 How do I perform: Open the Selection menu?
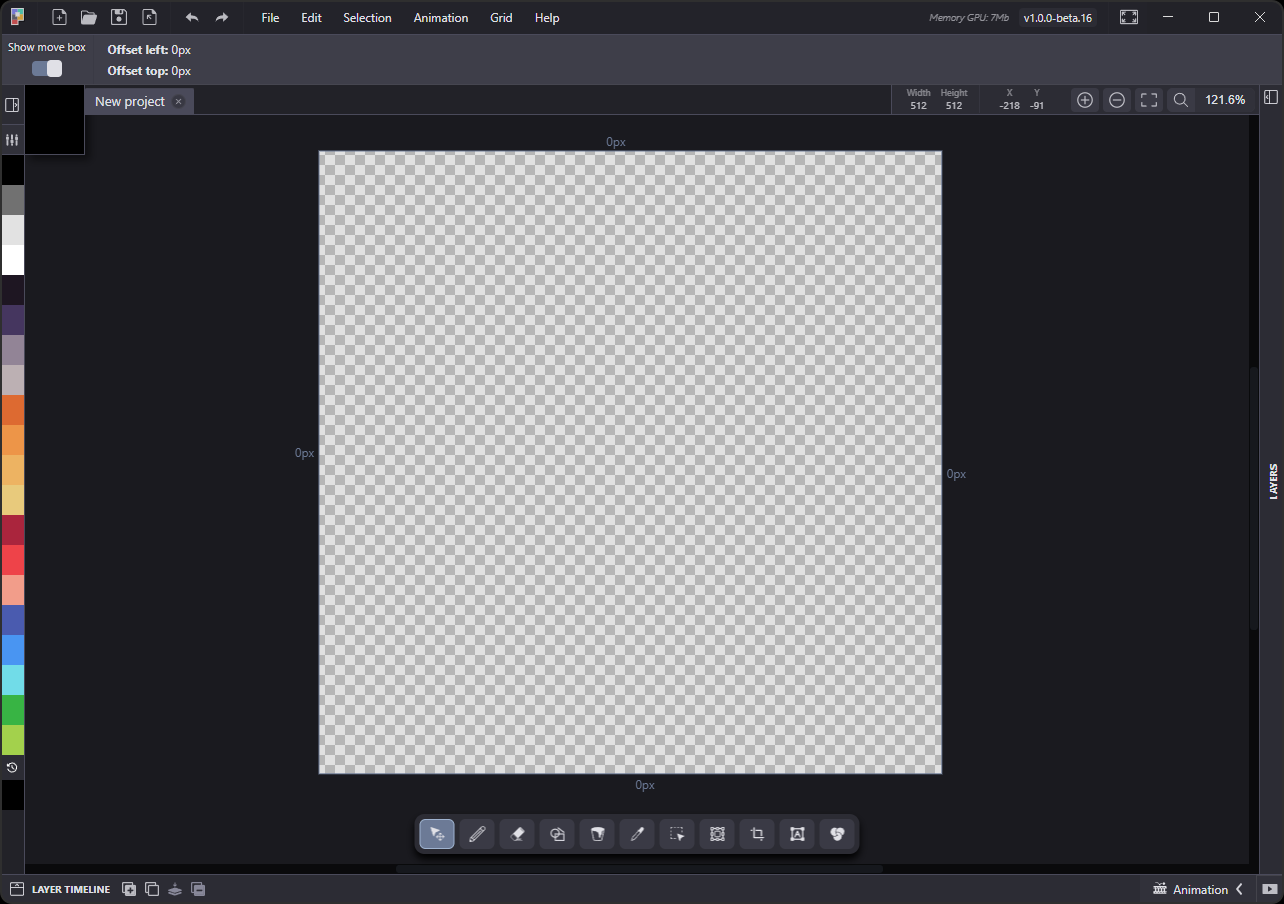pyautogui.click(x=367, y=18)
